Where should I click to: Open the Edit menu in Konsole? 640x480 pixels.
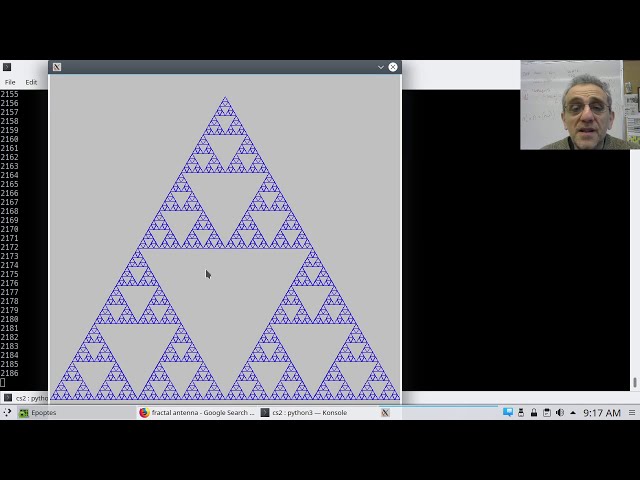tap(31, 82)
